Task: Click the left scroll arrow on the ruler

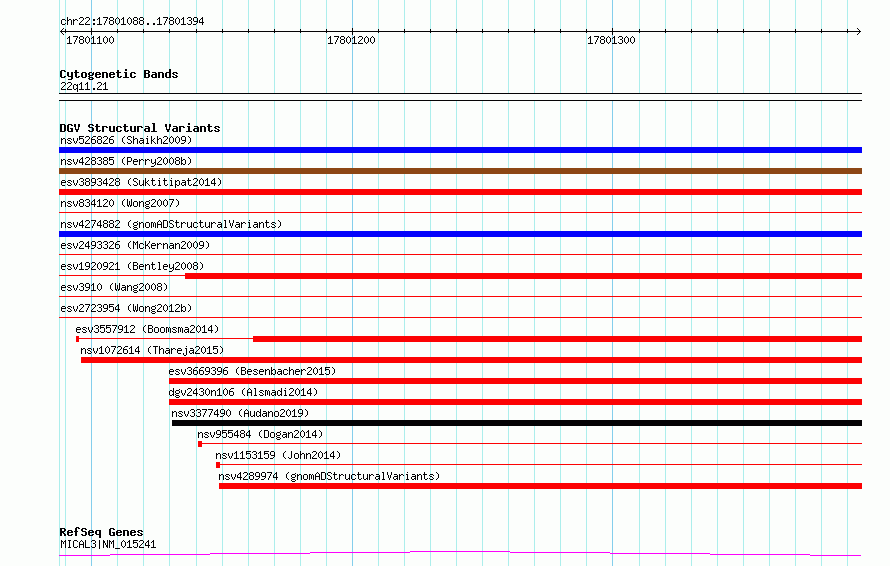Action: coord(62,32)
